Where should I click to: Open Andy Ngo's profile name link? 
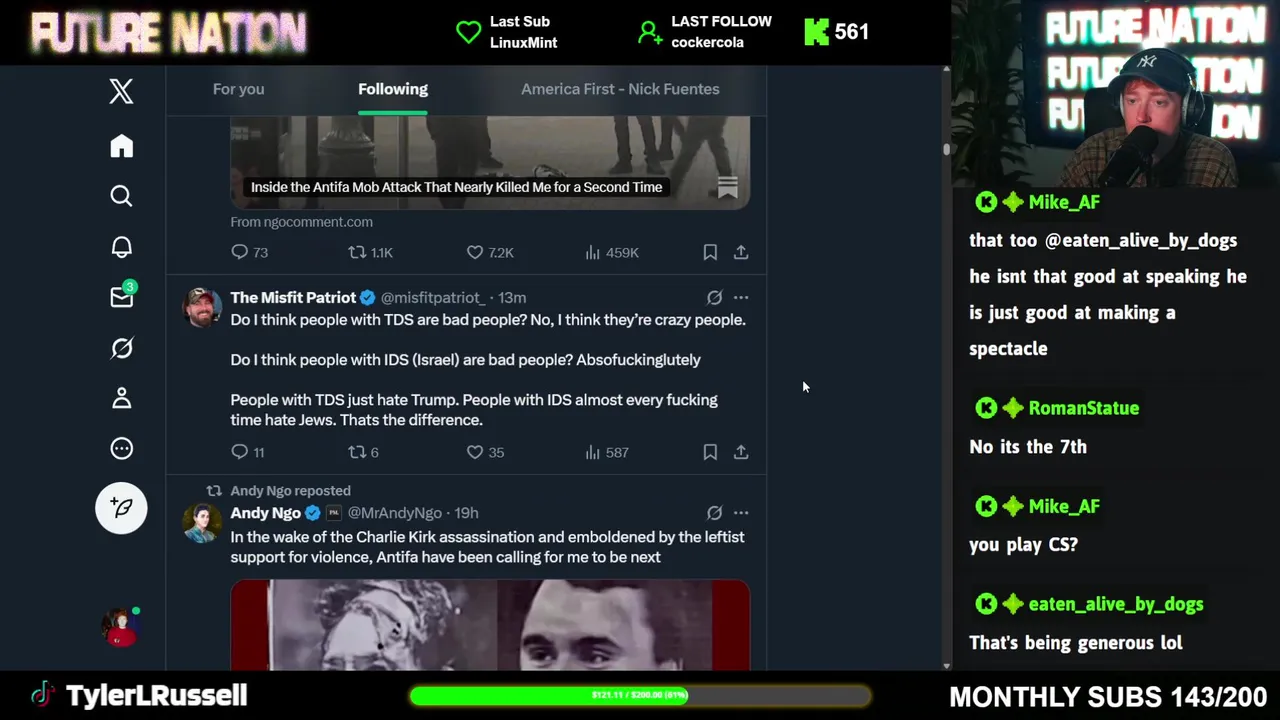[x=265, y=512]
